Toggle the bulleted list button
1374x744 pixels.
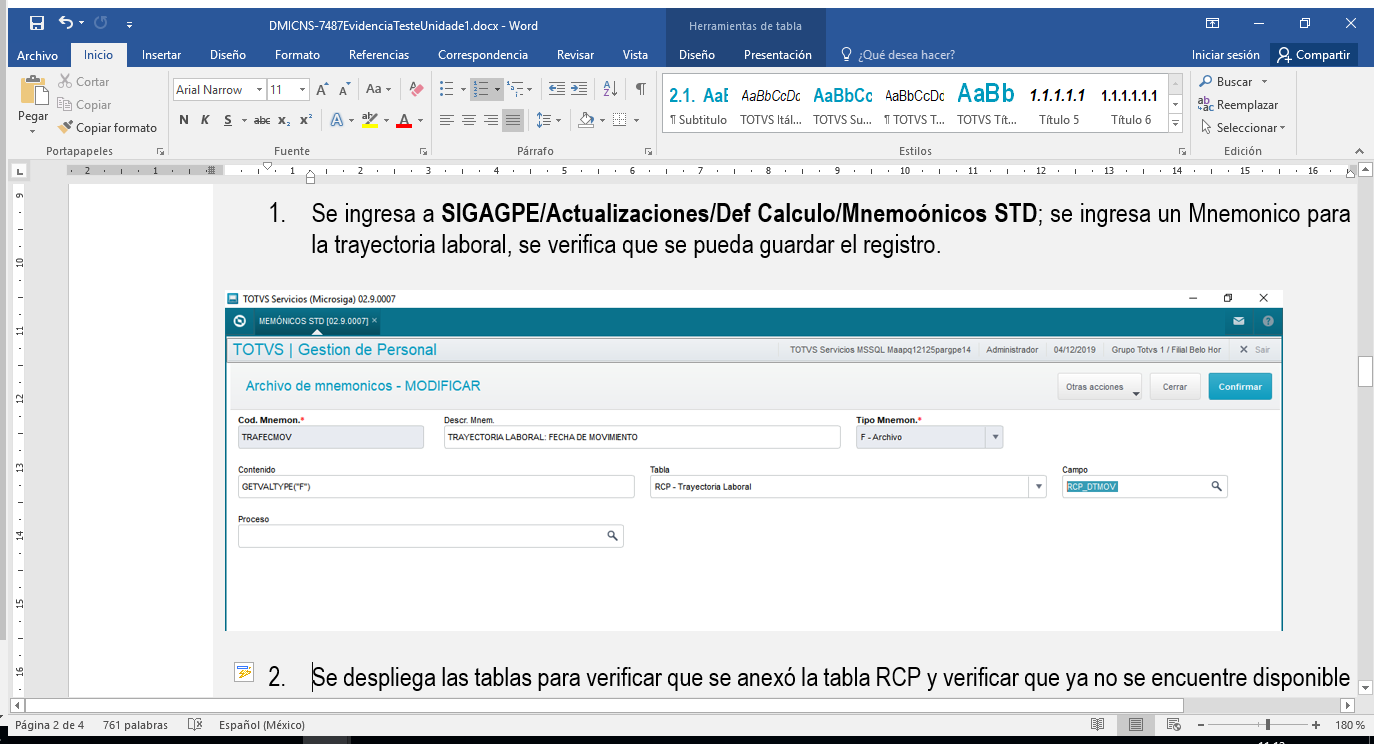tap(447, 90)
